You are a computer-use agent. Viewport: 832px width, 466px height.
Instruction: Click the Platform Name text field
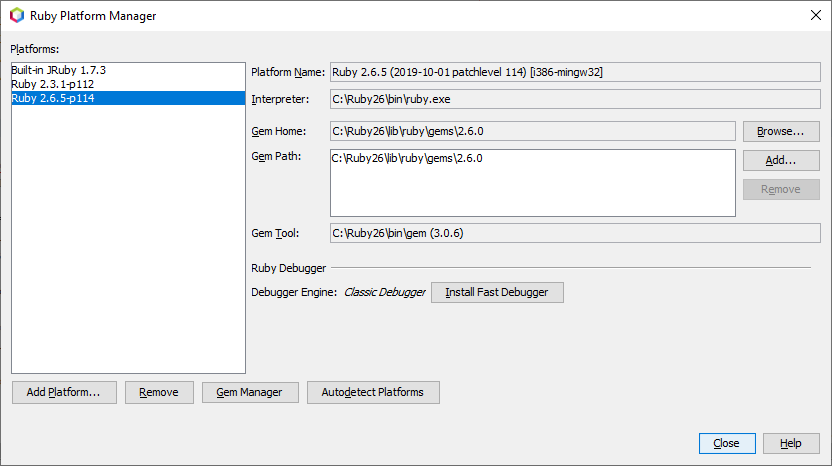click(x=575, y=72)
